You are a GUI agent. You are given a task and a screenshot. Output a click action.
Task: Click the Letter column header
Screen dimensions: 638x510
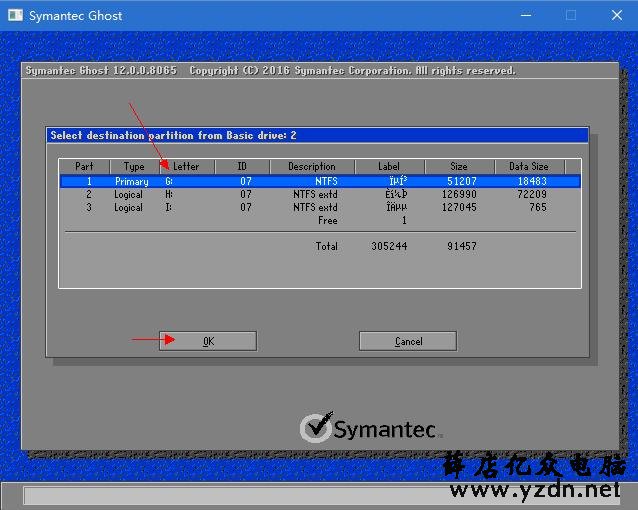(x=186, y=166)
